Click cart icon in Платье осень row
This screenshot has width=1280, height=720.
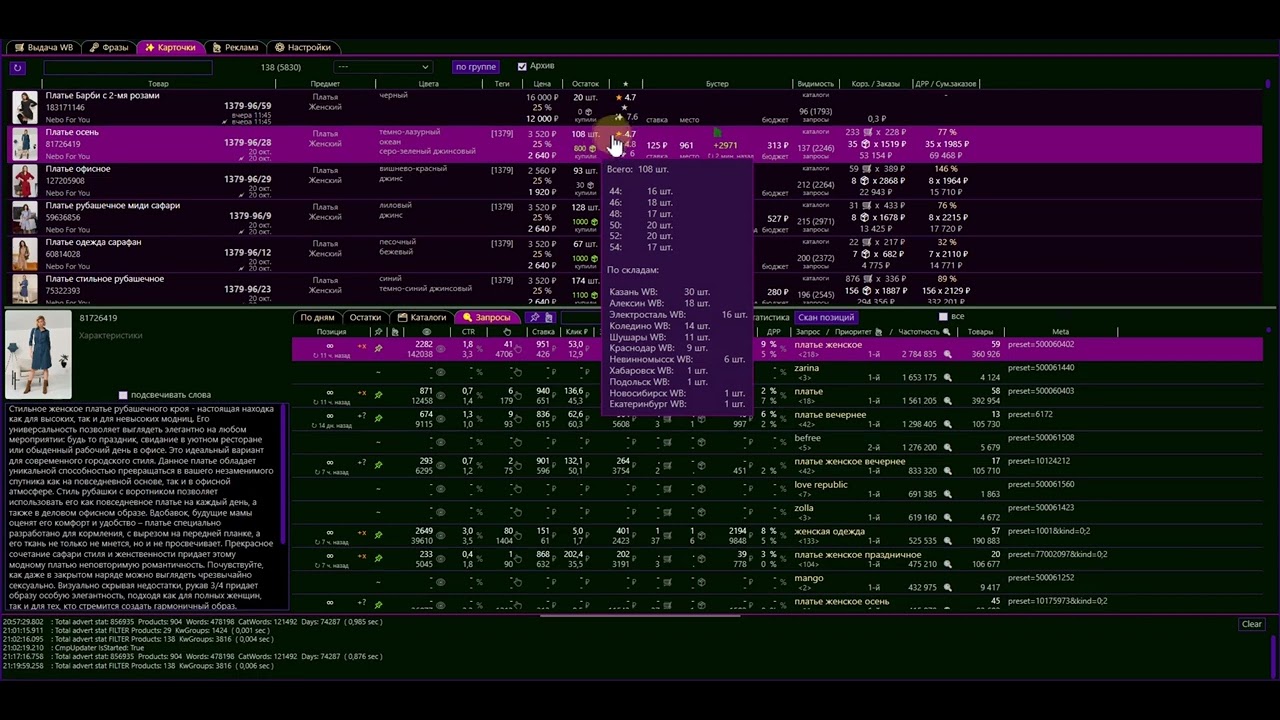coord(867,132)
